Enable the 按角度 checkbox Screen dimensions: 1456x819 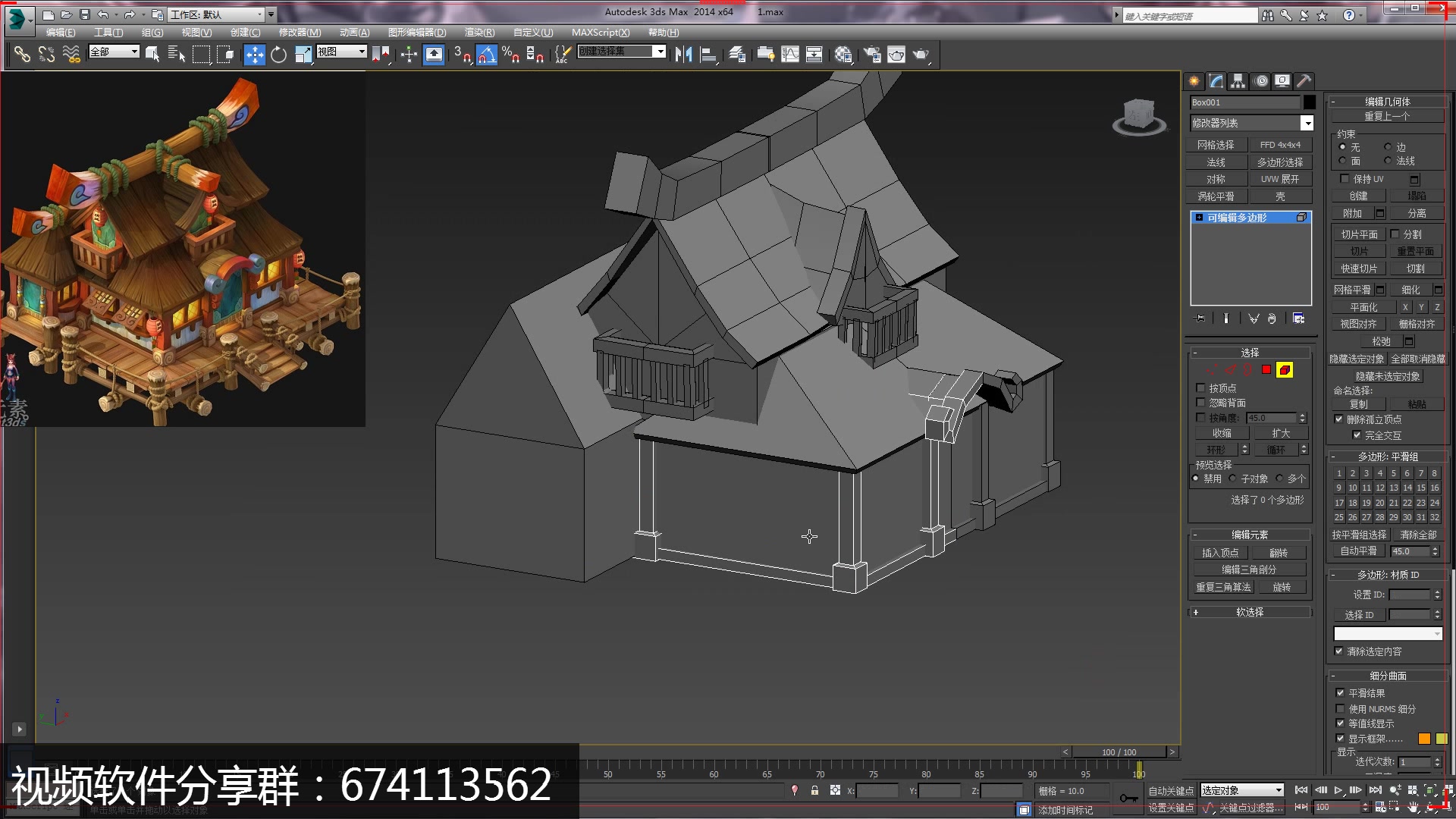pyautogui.click(x=1200, y=418)
